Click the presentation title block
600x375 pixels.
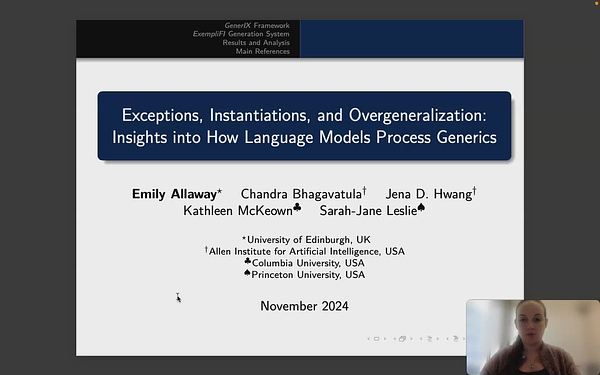point(304,126)
